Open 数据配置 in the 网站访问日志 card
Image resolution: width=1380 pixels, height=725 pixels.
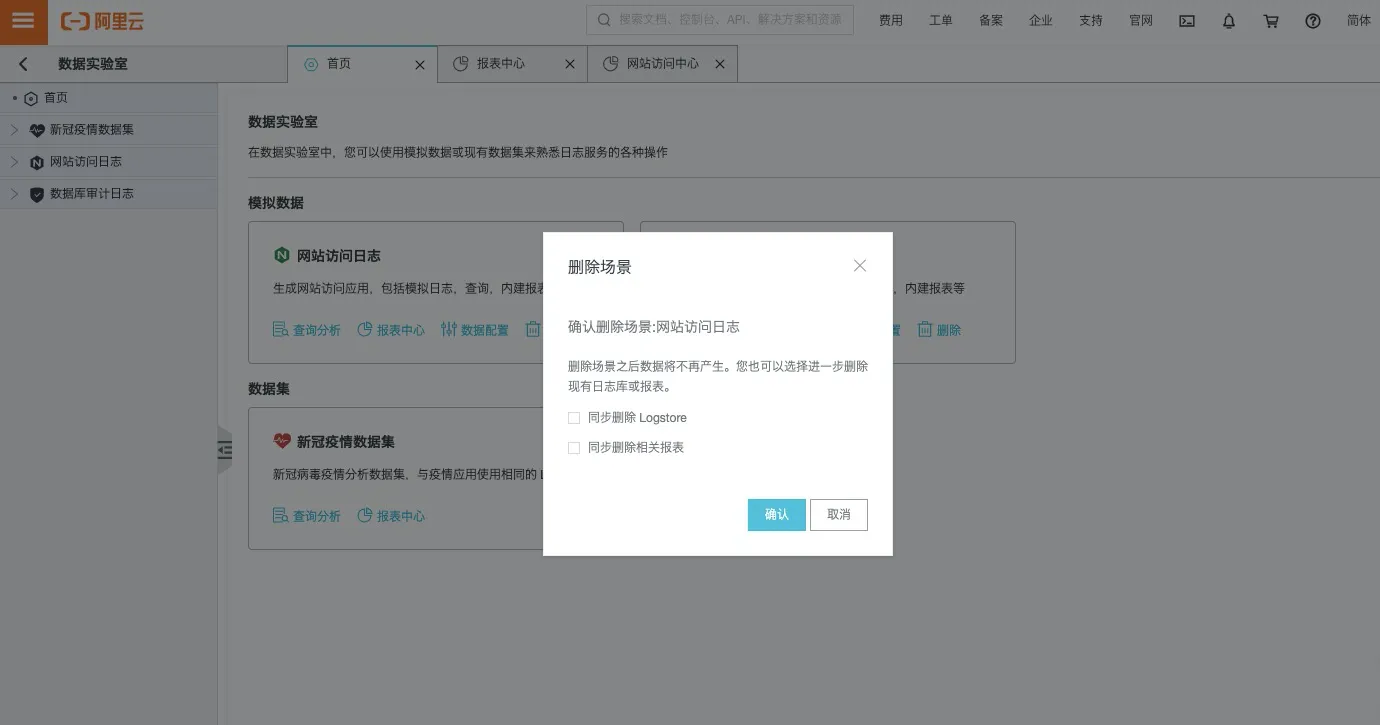475,330
